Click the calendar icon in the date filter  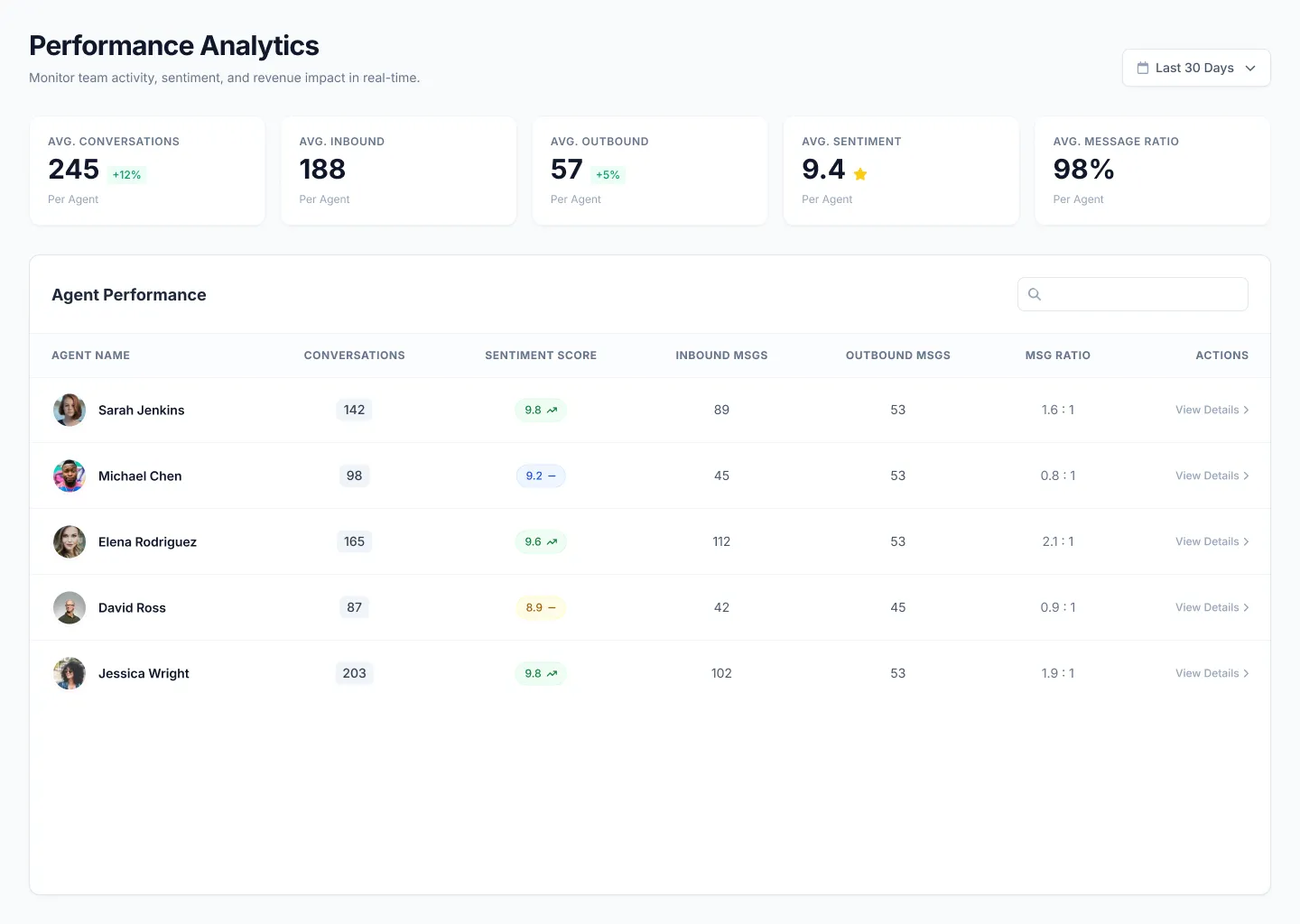[x=1142, y=67]
